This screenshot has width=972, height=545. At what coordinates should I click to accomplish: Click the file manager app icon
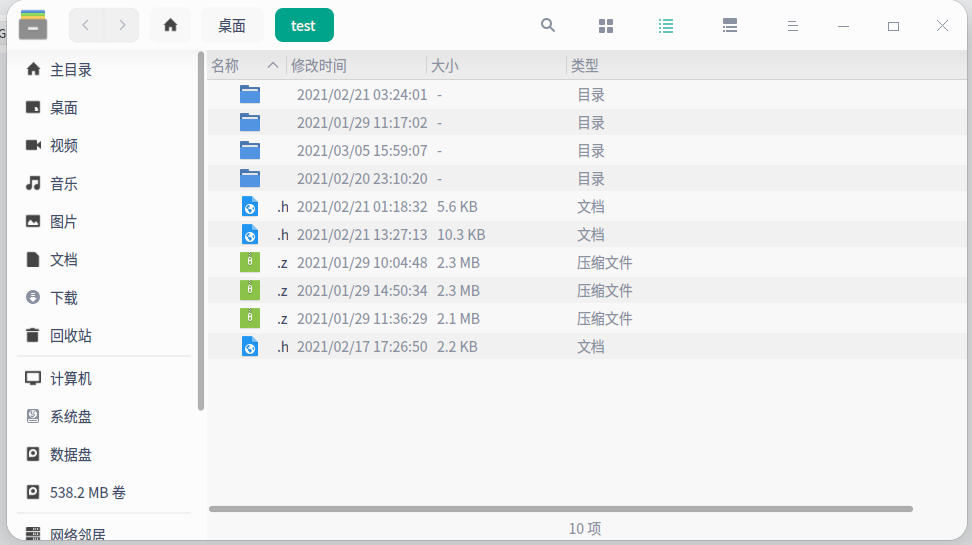(33, 25)
